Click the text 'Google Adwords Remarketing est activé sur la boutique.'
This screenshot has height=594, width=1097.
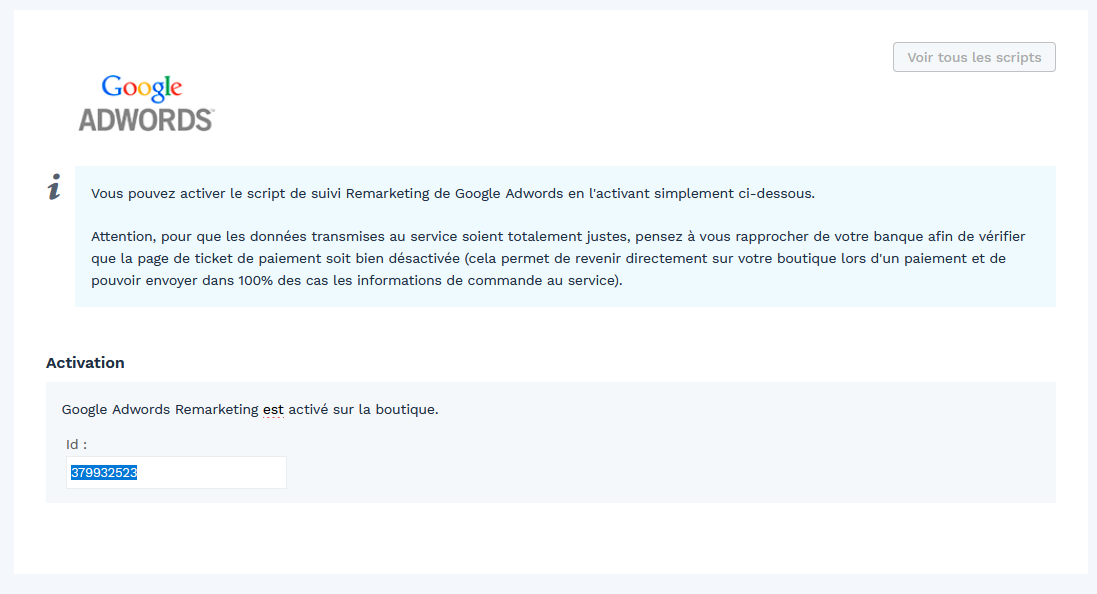coord(250,409)
